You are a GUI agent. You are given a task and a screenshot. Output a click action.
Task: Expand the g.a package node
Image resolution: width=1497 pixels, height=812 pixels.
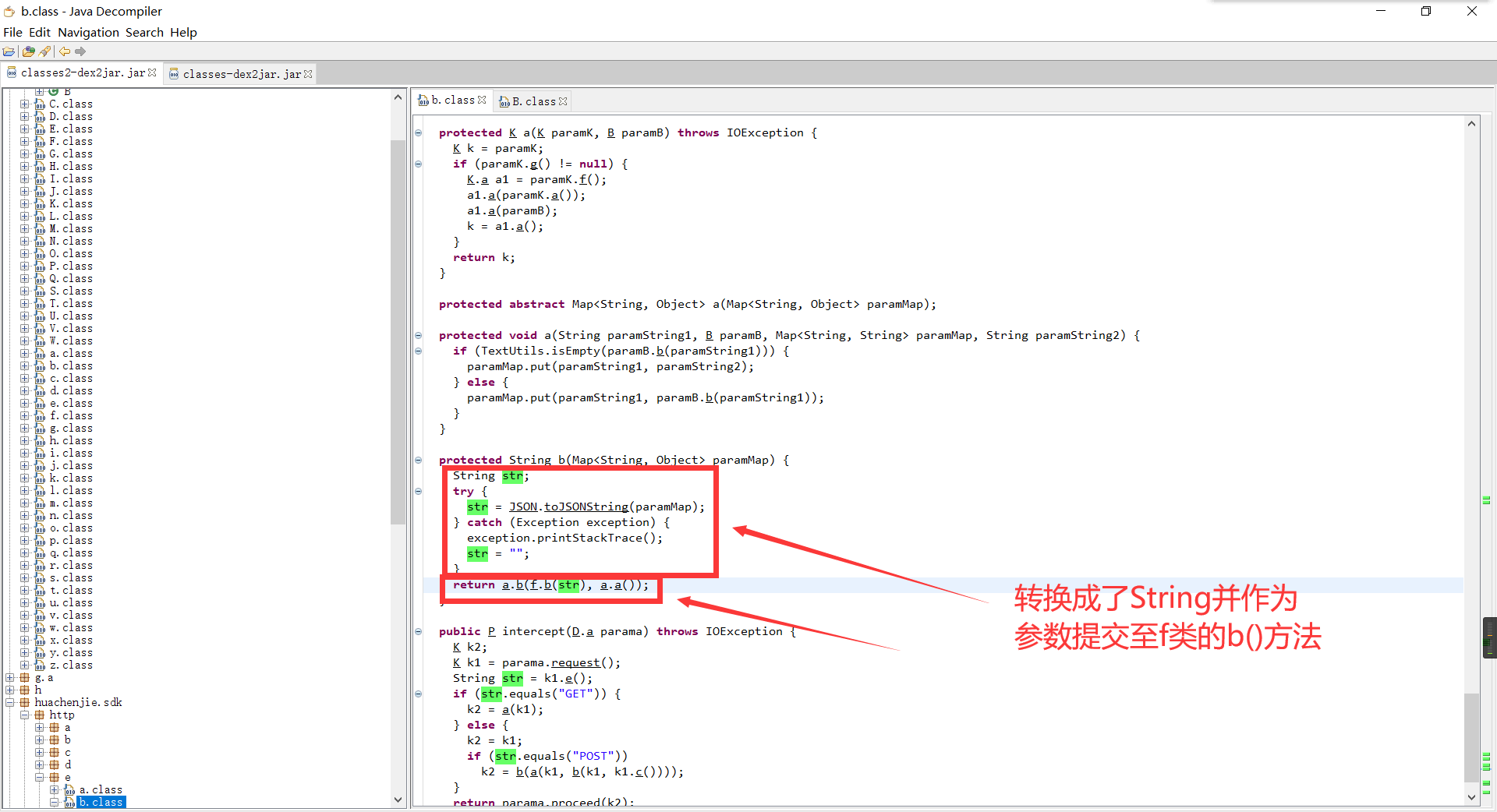[x=10, y=677]
